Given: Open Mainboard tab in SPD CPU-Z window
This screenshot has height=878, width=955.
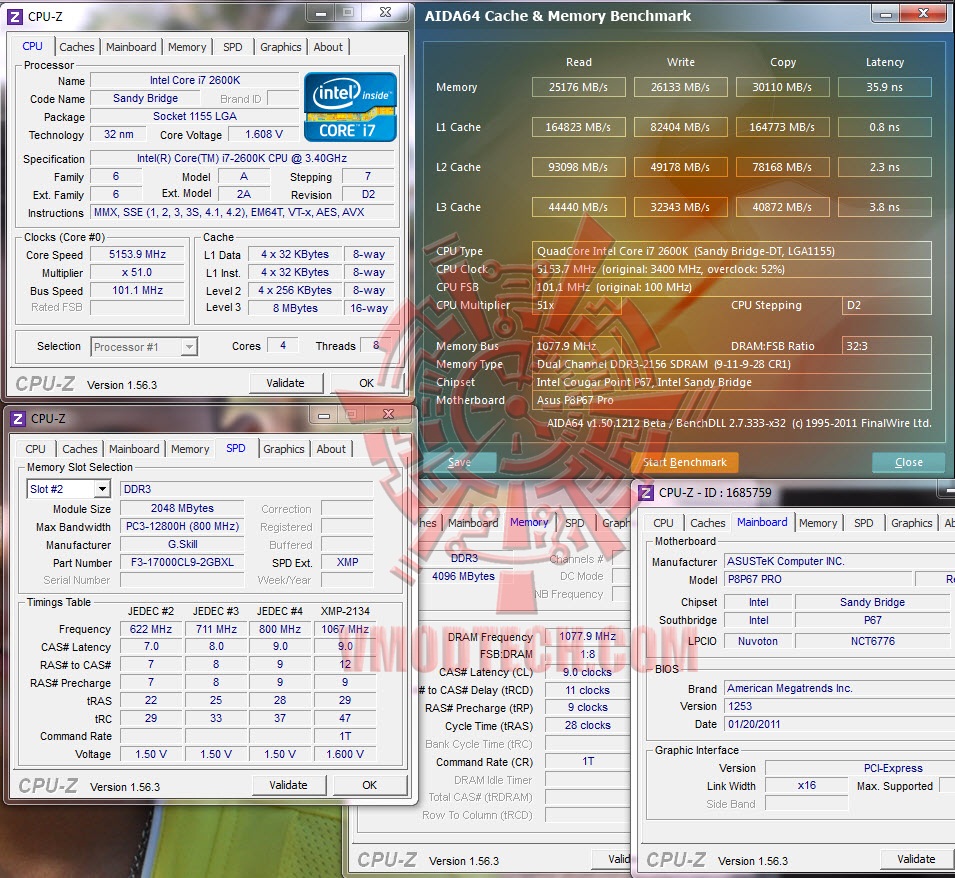Looking at the screenshot, I should [x=134, y=449].
